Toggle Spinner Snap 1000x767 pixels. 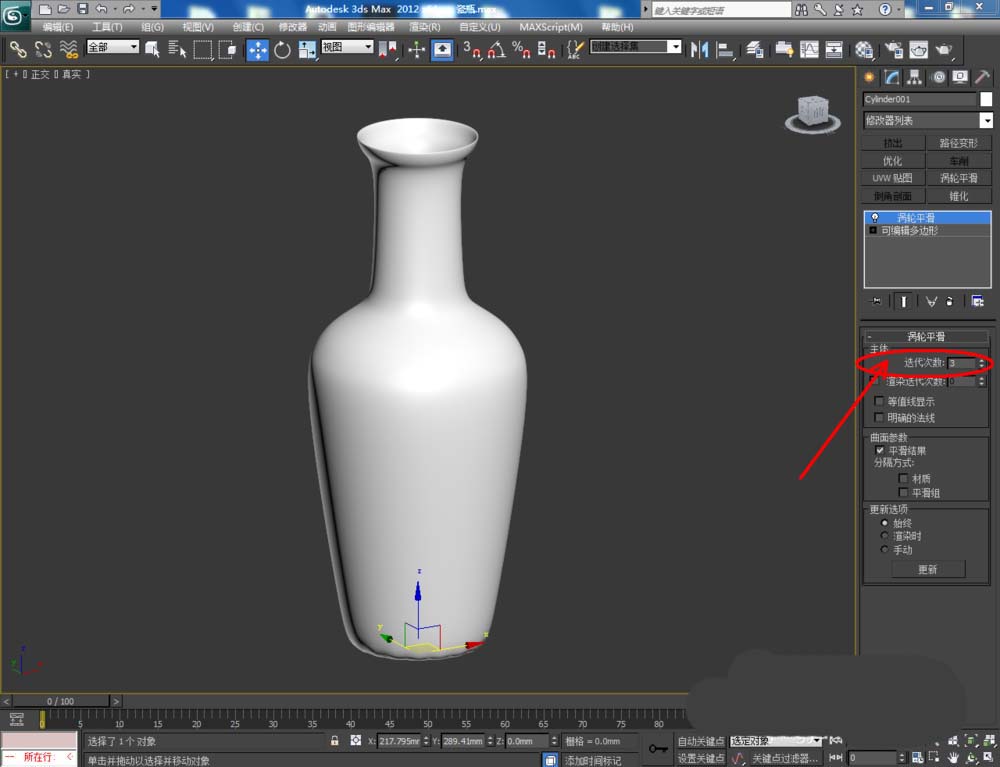(546, 49)
